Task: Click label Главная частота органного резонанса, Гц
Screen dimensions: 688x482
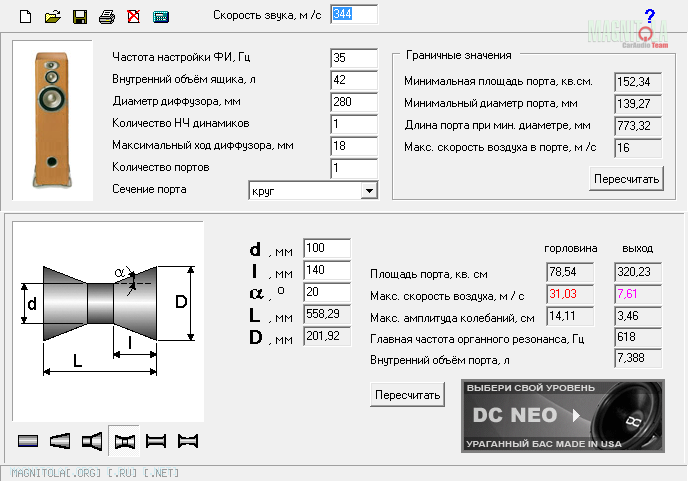Action: (477, 339)
